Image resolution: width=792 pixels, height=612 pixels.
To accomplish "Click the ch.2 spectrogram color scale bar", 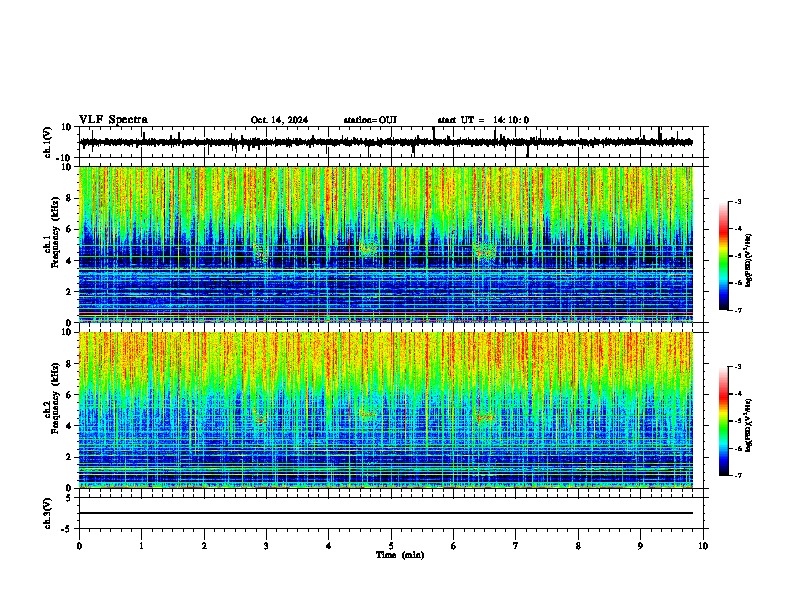I will (723, 421).
